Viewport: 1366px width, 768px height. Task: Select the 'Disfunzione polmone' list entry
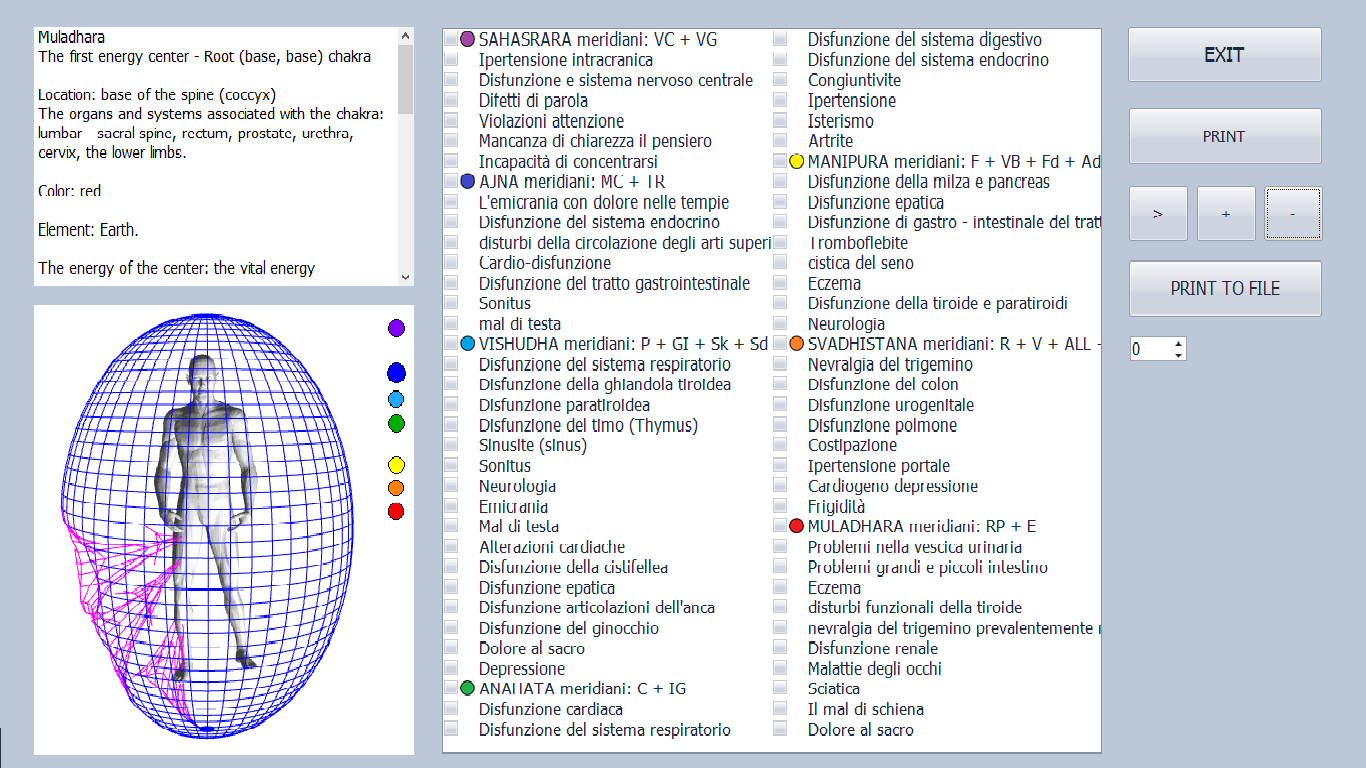[882, 425]
